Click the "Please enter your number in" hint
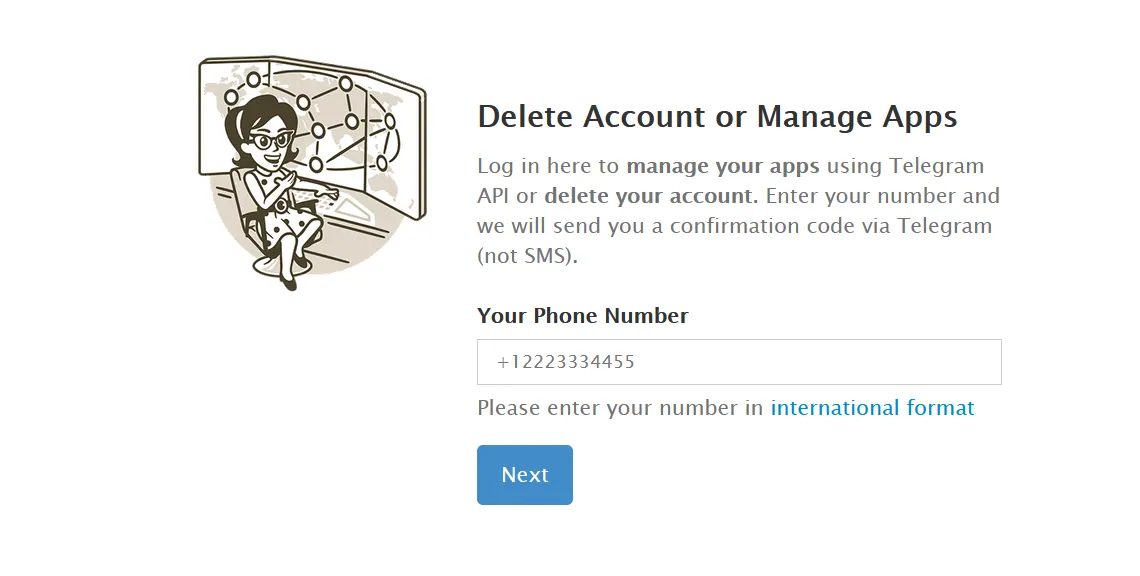The width and height of the screenshot is (1140, 576). point(620,408)
